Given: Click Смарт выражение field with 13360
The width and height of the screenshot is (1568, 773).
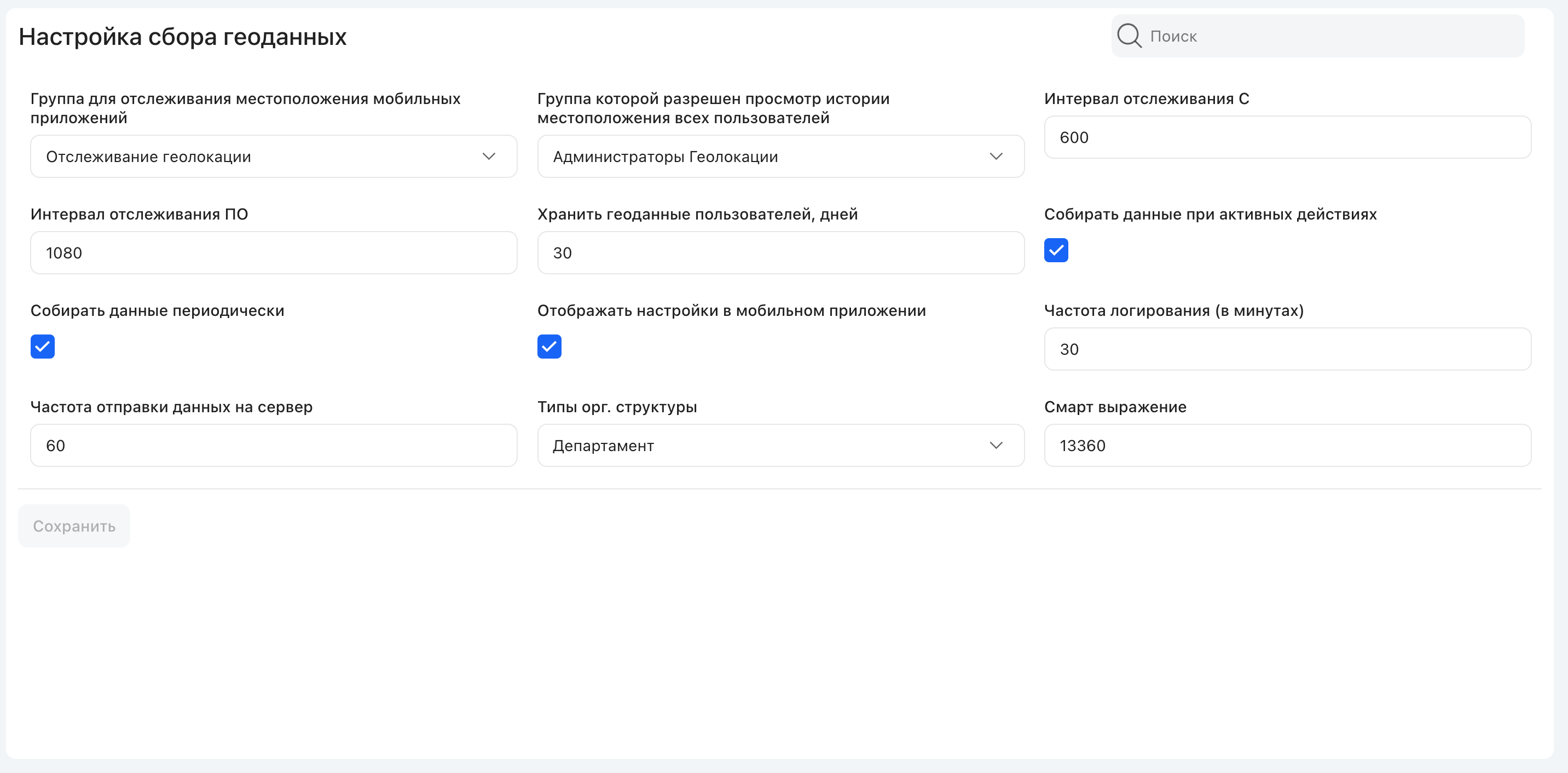Looking at the screenshot, I should tap(1287, 446).
